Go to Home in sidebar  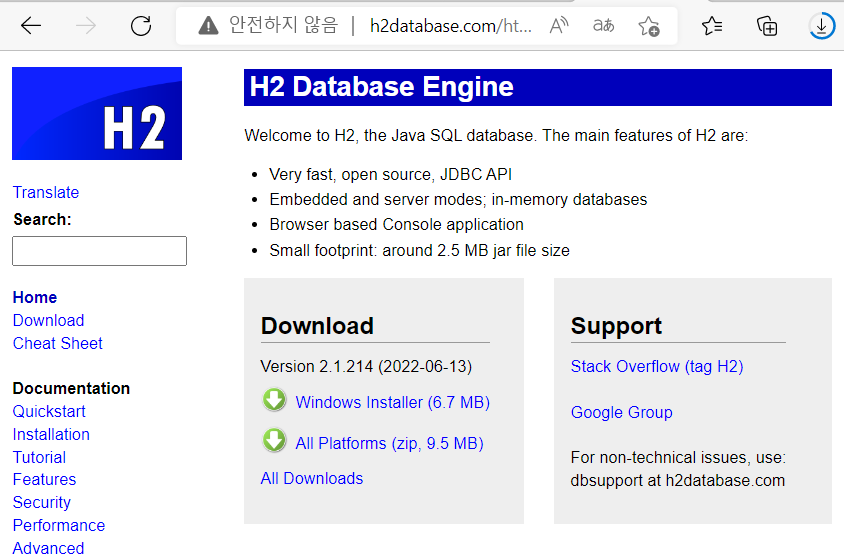pos(35,297)
